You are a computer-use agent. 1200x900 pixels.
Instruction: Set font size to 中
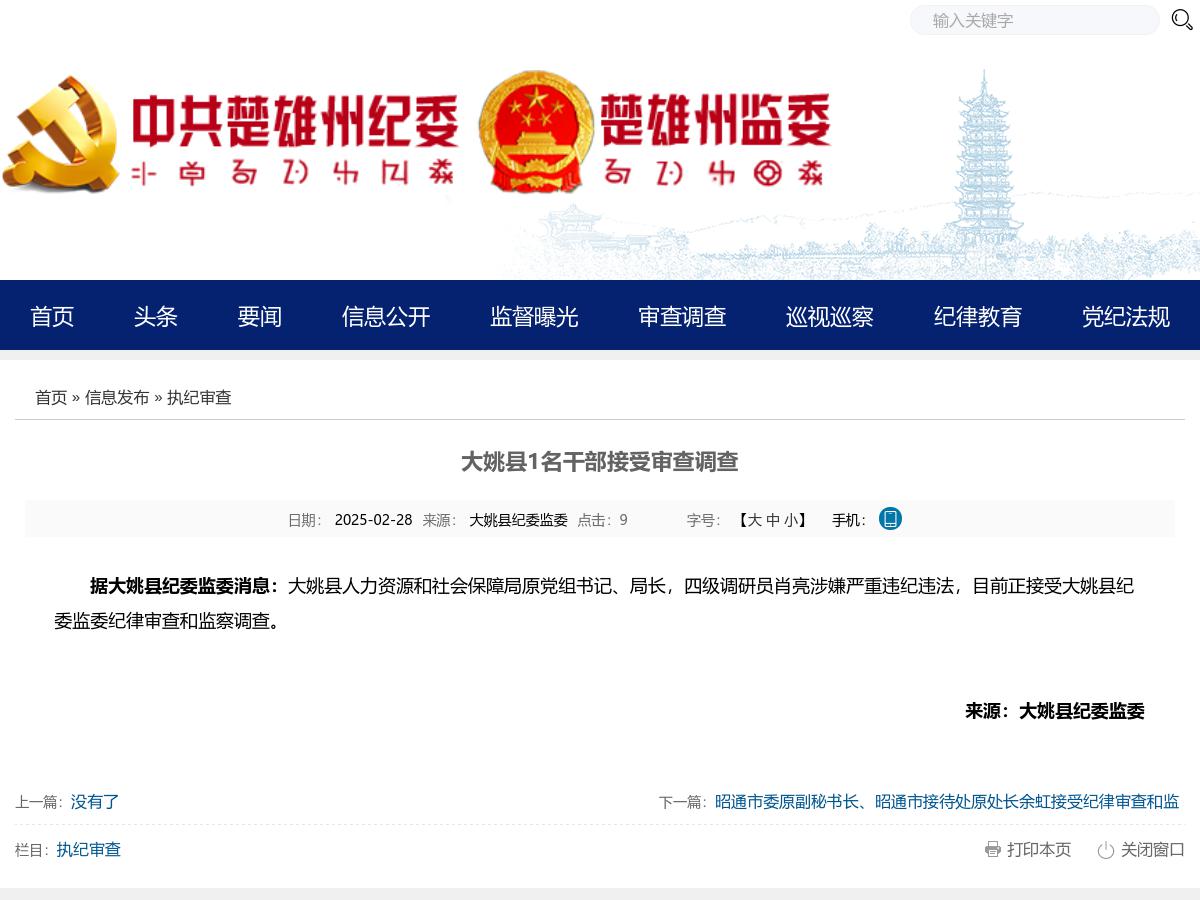pos(773,520)
